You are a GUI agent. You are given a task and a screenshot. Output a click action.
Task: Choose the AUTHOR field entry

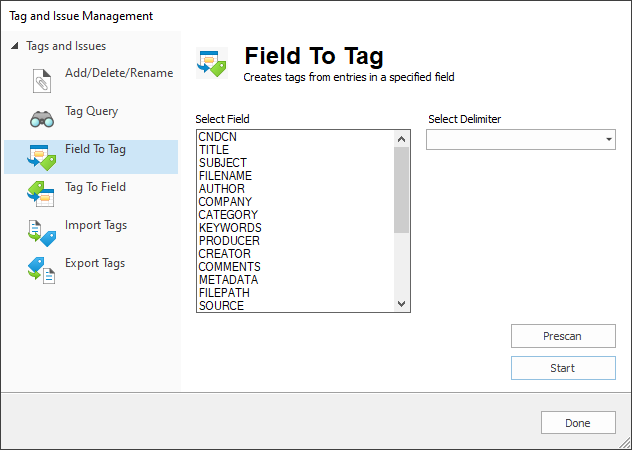click(x=222, y=189)
